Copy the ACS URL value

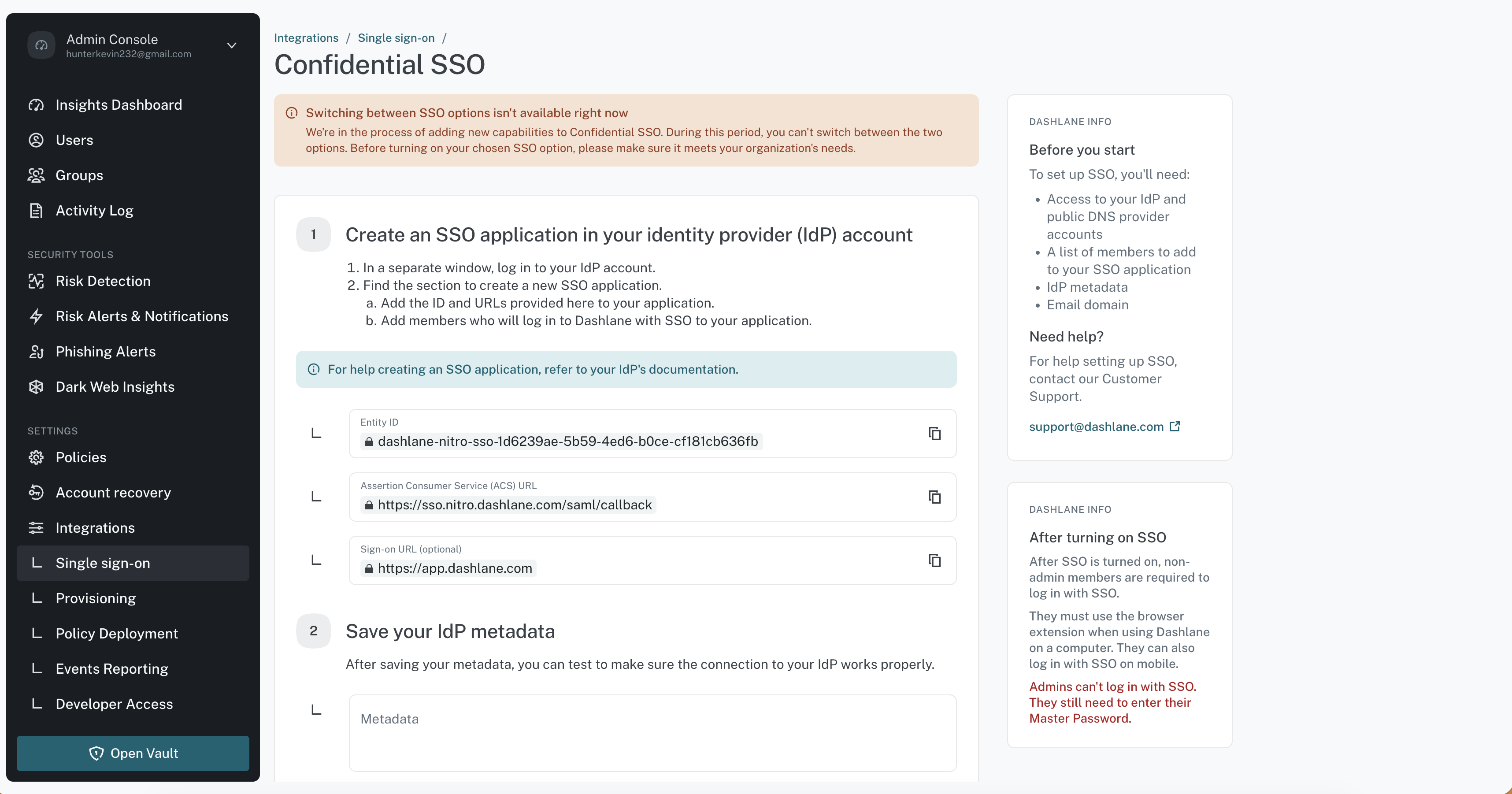(934, 497)
